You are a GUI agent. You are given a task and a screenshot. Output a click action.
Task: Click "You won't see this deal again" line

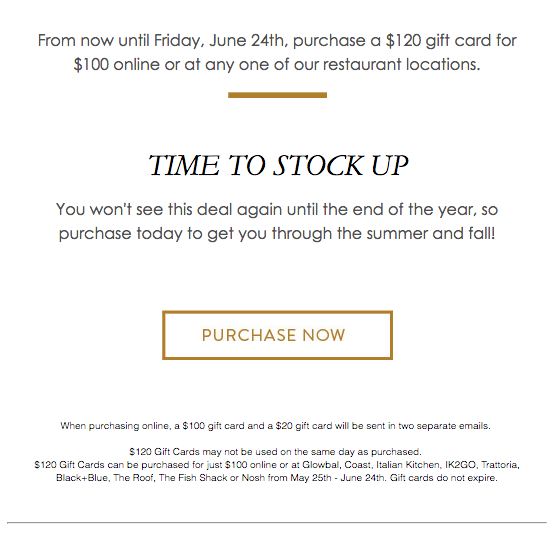[x=277, y=209]
